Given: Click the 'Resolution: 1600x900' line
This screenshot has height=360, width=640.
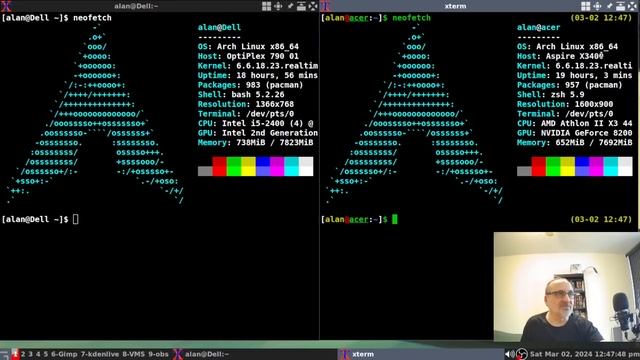Looking at the screenshot, I should (x=565, y=104).
